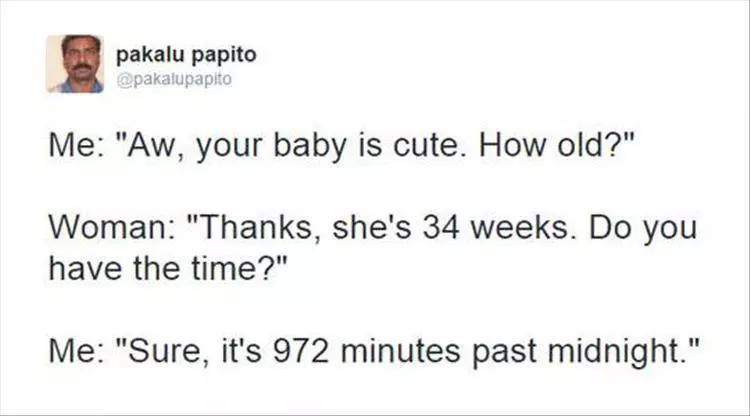This screenshot has width=750, height=416.
Task: Open the @pakalupapito handle link
Action: pyautogui.click(x=175, y=79)
